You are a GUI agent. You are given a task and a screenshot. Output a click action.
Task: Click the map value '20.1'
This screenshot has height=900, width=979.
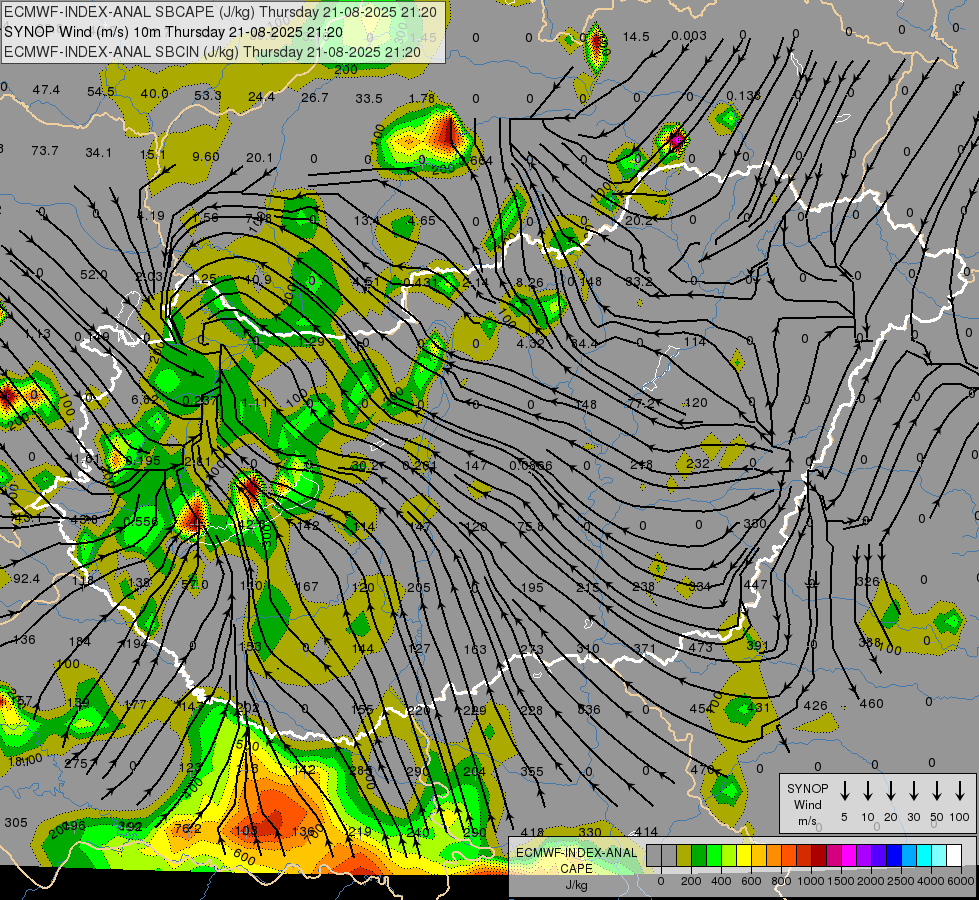click(259, 157)
